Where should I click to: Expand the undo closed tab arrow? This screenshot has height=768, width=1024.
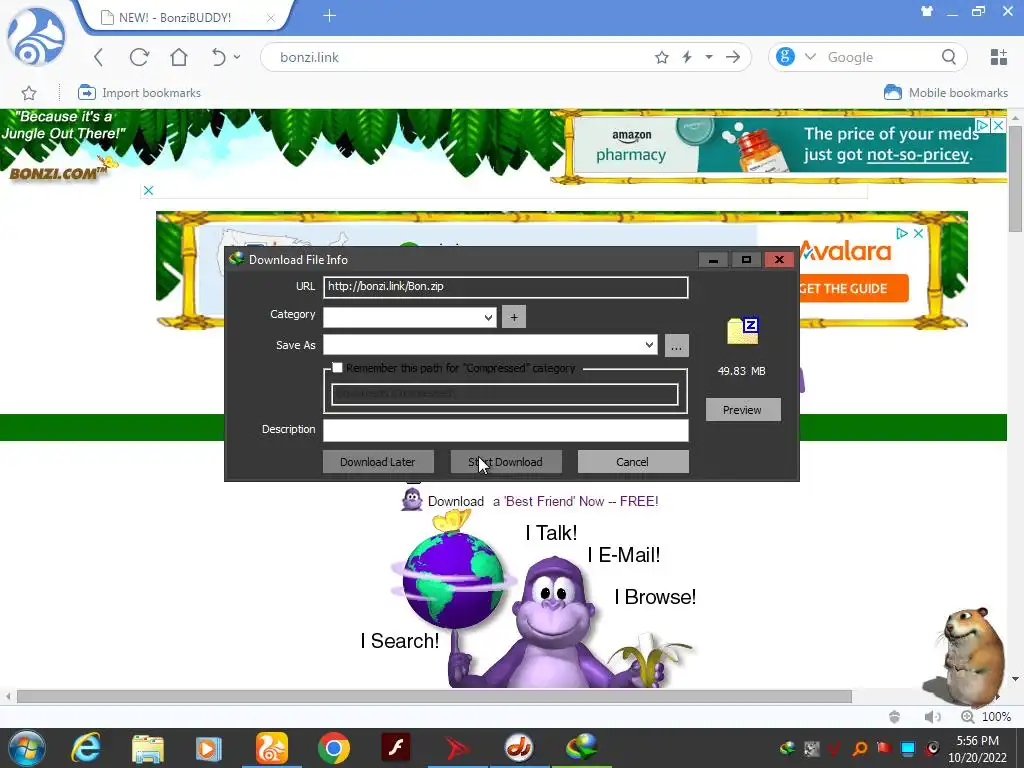[x=237, y=57]
